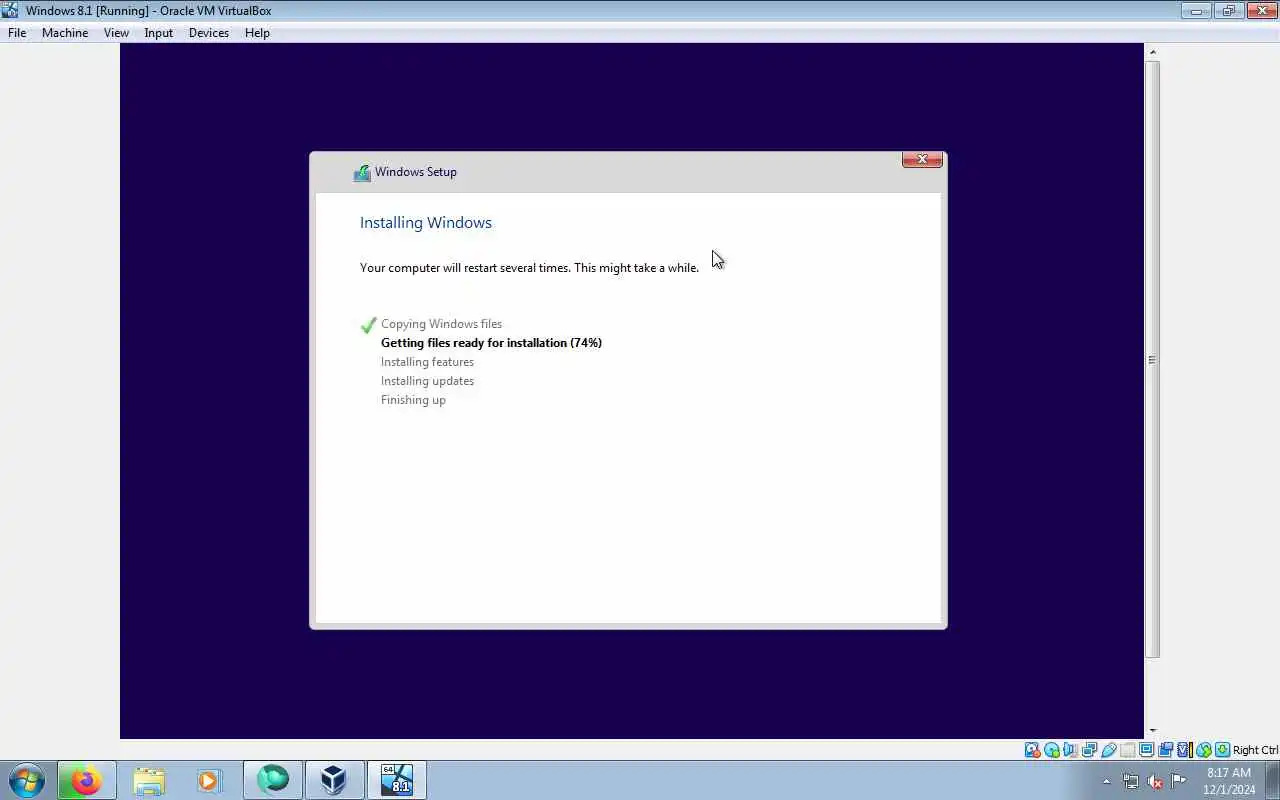The image size is (1280, 800).
Task: Restore down the VirtualBox window
Action: point(1228,11)
